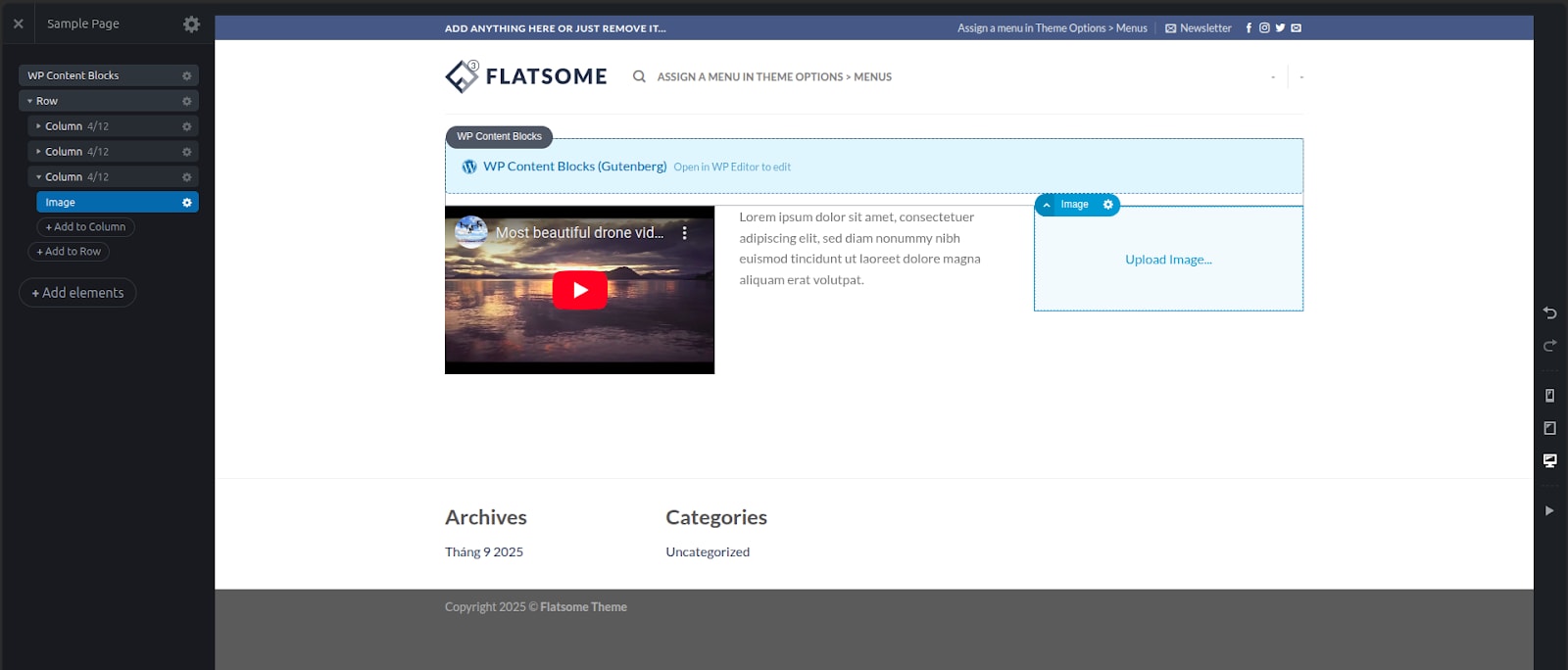This screenshot has width=1568, height=670.
Task: Switch to tablet preview mode
Action: (1549, 428)
